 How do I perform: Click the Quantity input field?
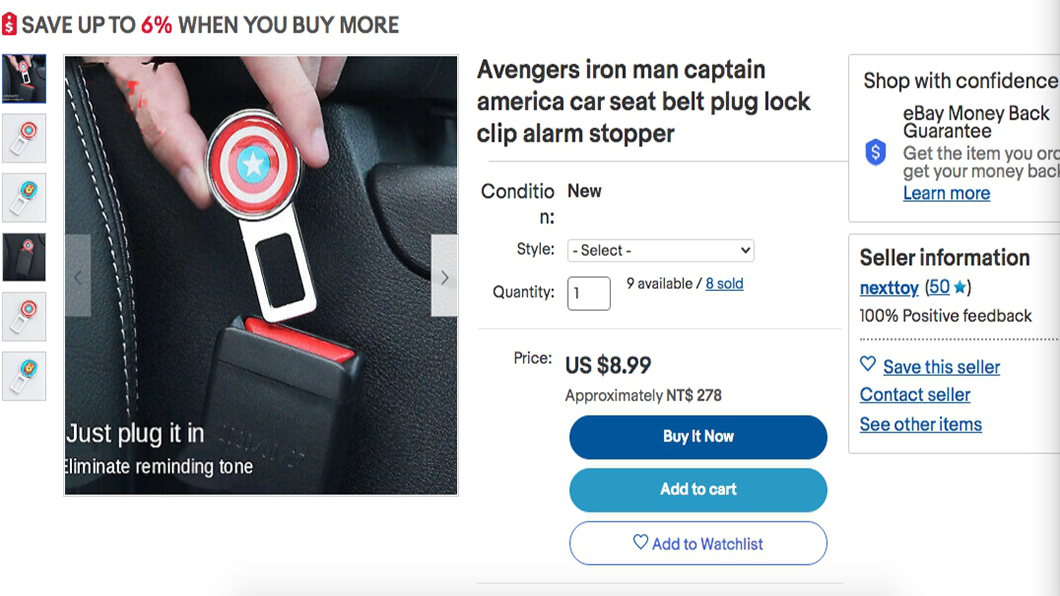pos(589,293)
